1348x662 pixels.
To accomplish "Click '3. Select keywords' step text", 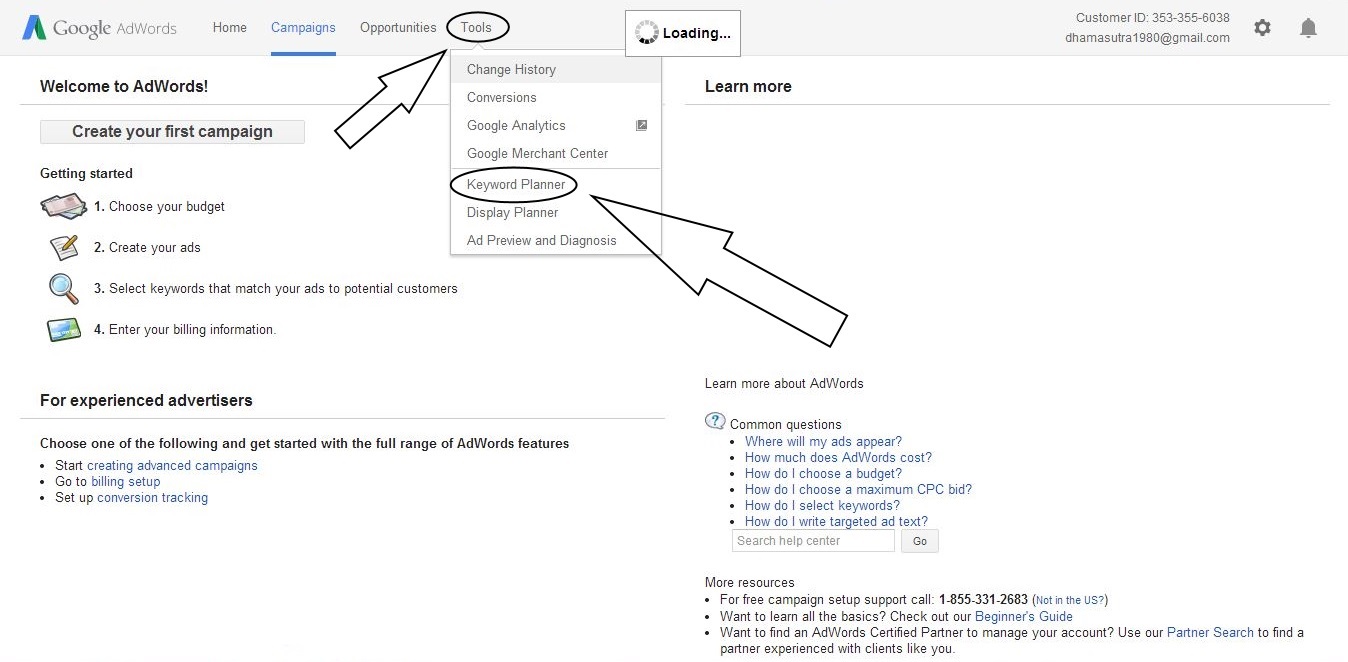I will [276, 289].
